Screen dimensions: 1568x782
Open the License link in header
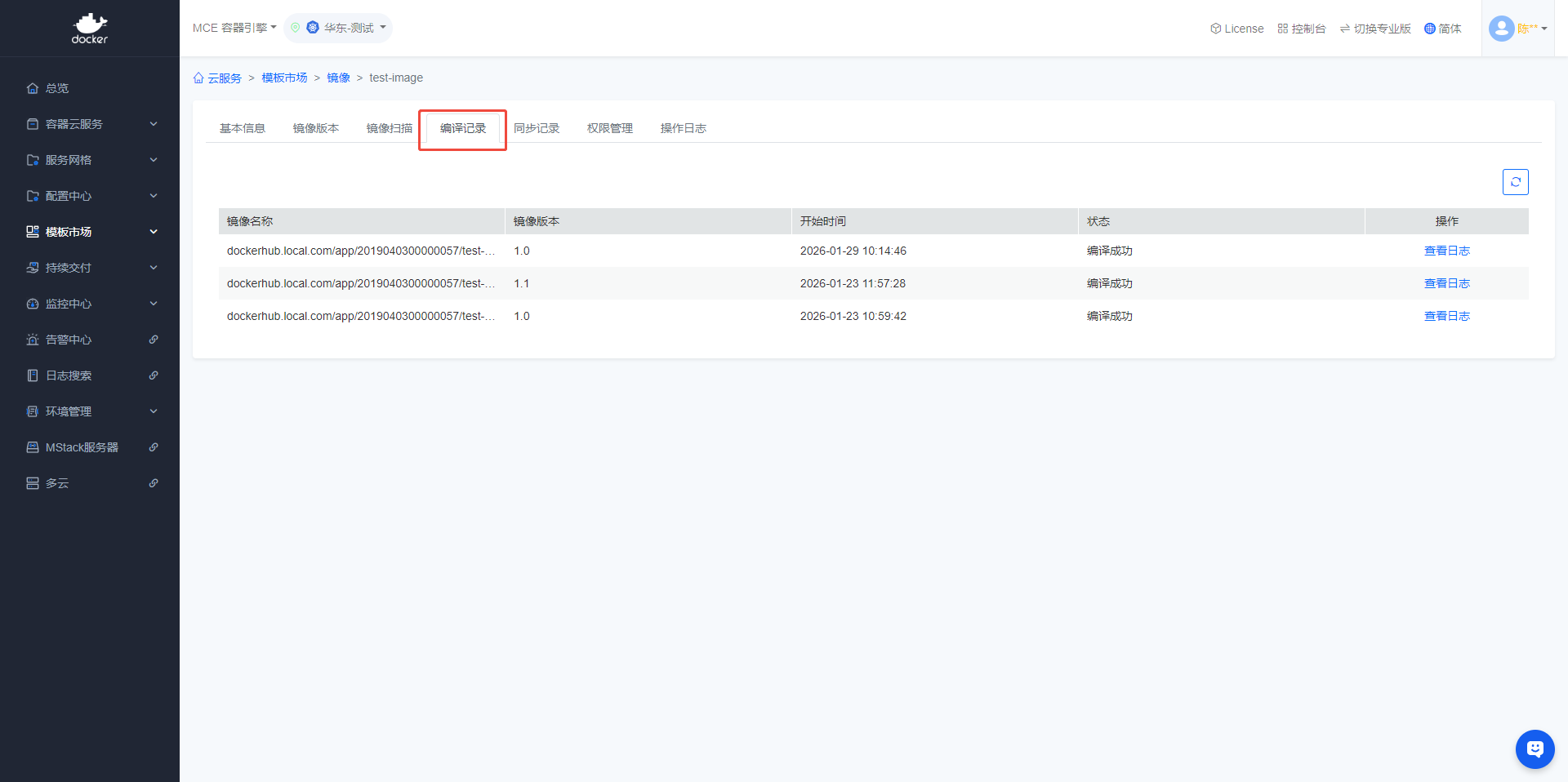[x=1236, y=29]
